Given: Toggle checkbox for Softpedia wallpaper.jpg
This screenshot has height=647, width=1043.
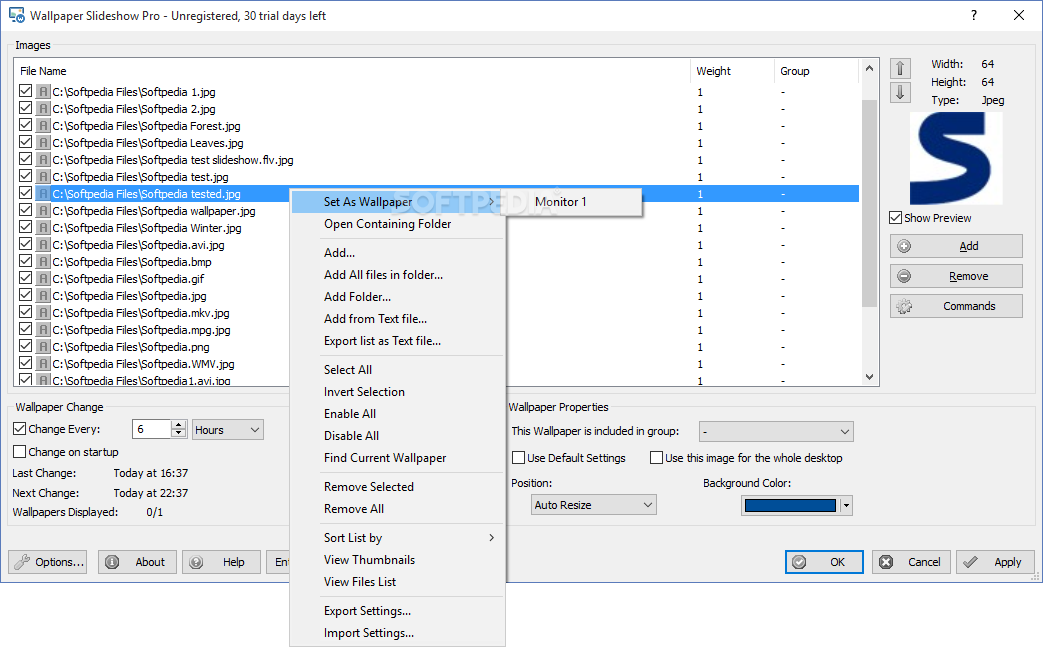Looking at the screenshot, I should point(25,209).
